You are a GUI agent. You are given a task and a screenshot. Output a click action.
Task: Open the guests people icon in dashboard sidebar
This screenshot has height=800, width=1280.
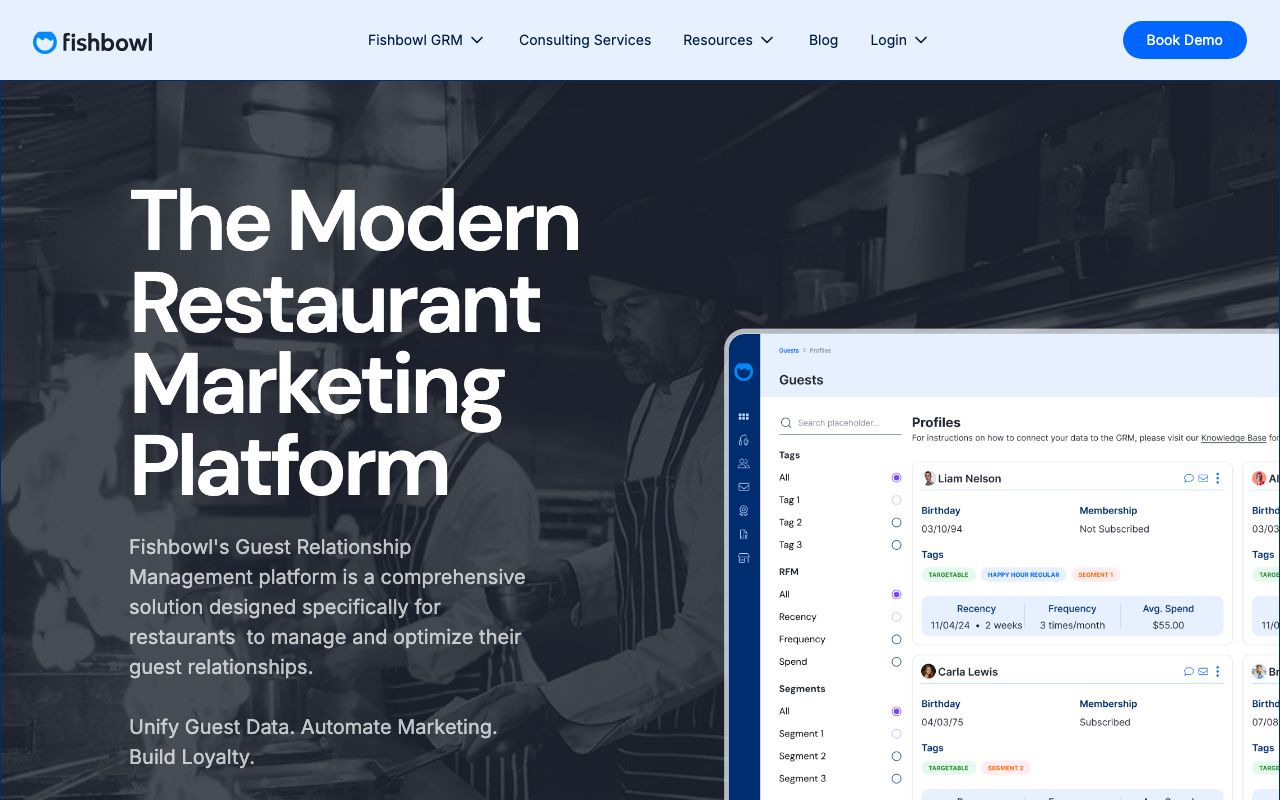744,464
